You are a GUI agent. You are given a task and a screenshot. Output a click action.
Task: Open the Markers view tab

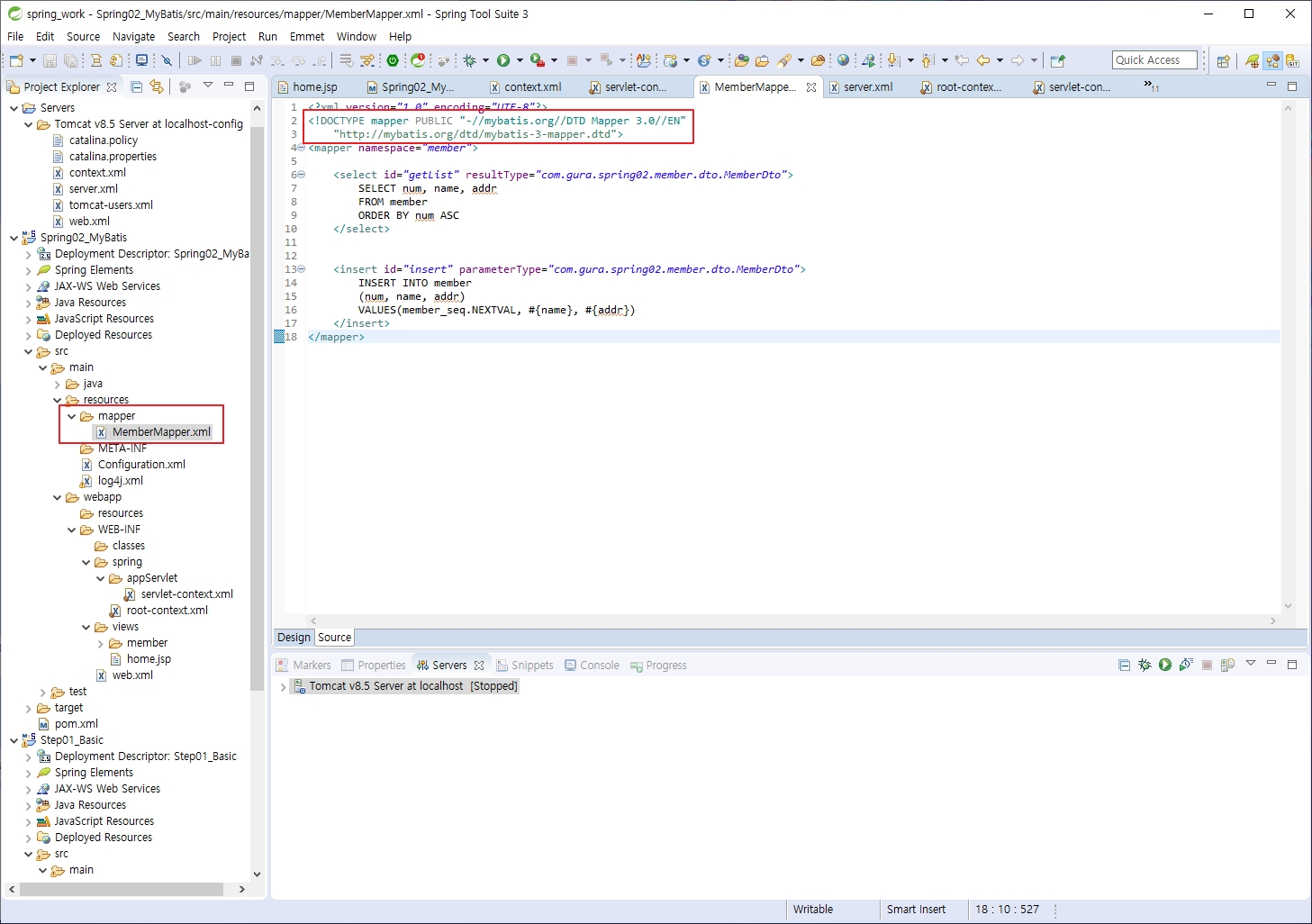click(304, 666)
